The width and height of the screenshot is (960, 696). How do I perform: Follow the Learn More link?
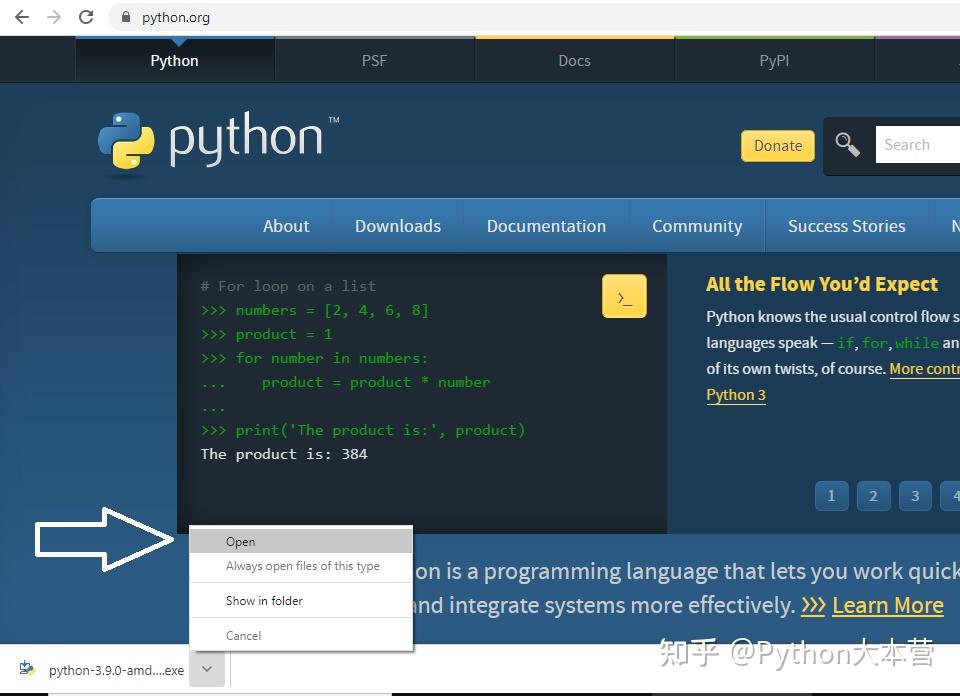pyautogui.click(x=887, y=605)
